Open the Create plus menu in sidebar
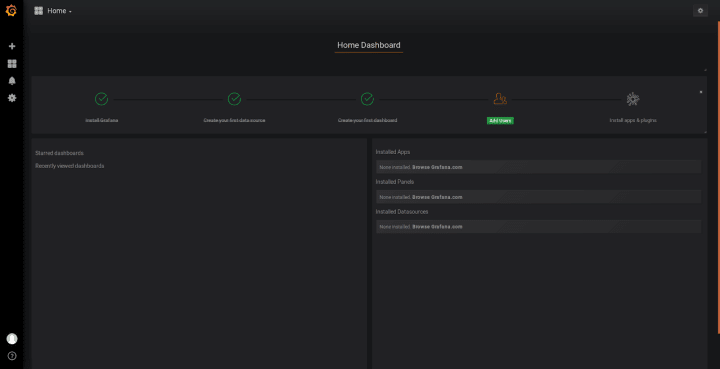This screenshot has height=369, width=720. point(12,46)
